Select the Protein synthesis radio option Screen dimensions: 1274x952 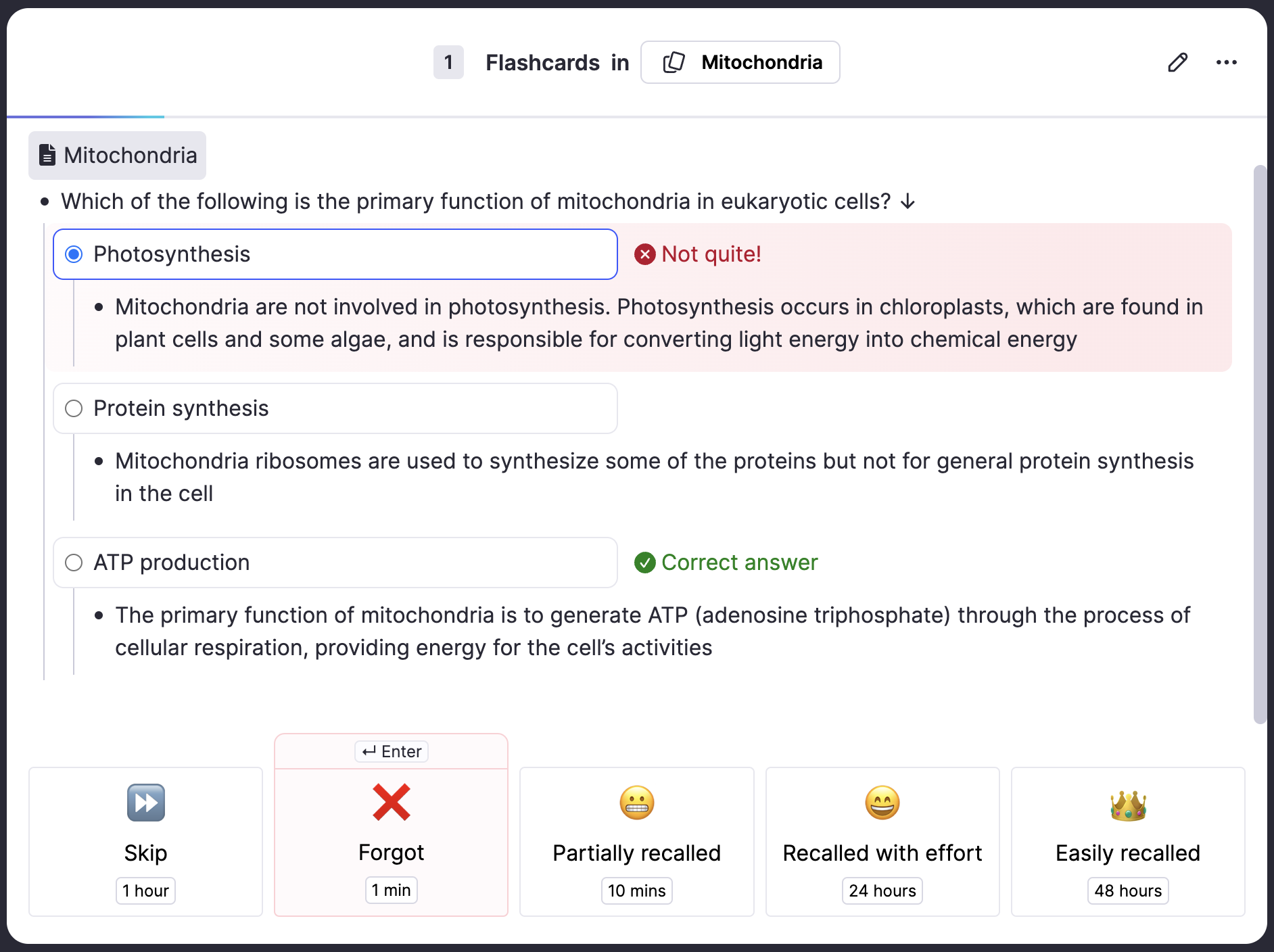point(74,408)
